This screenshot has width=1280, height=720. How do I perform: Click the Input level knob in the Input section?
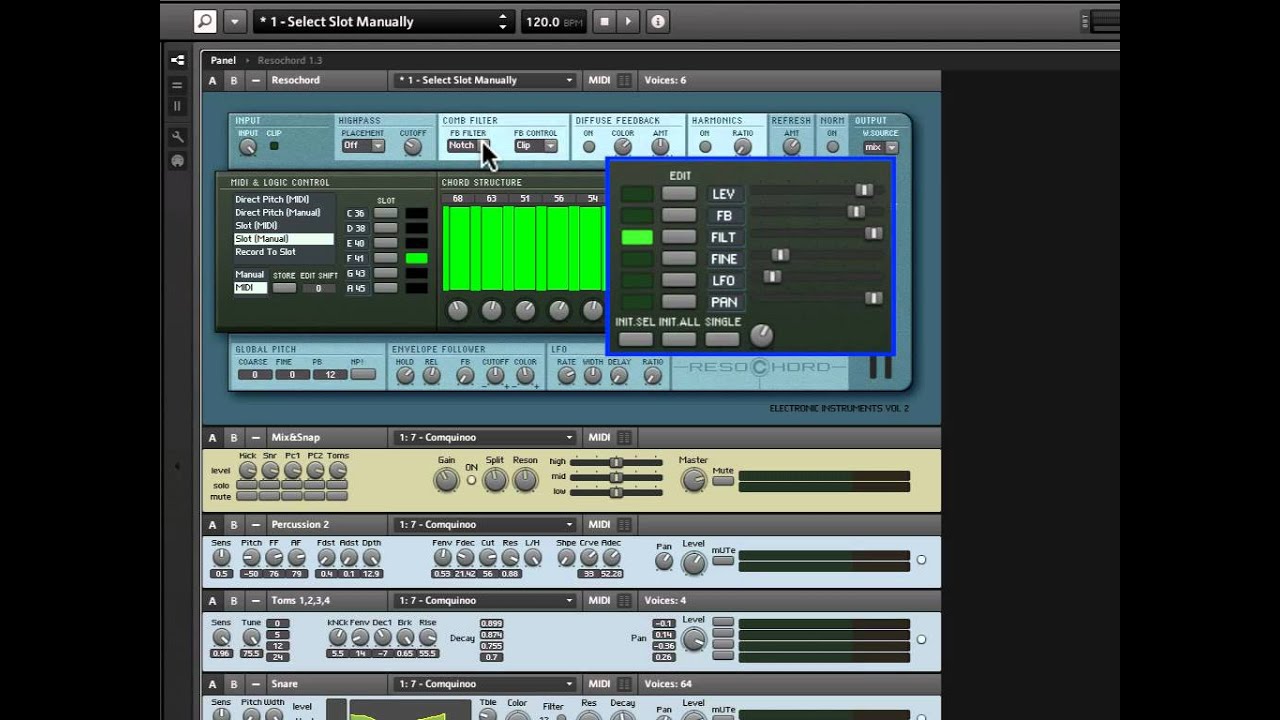coord(247,147)
